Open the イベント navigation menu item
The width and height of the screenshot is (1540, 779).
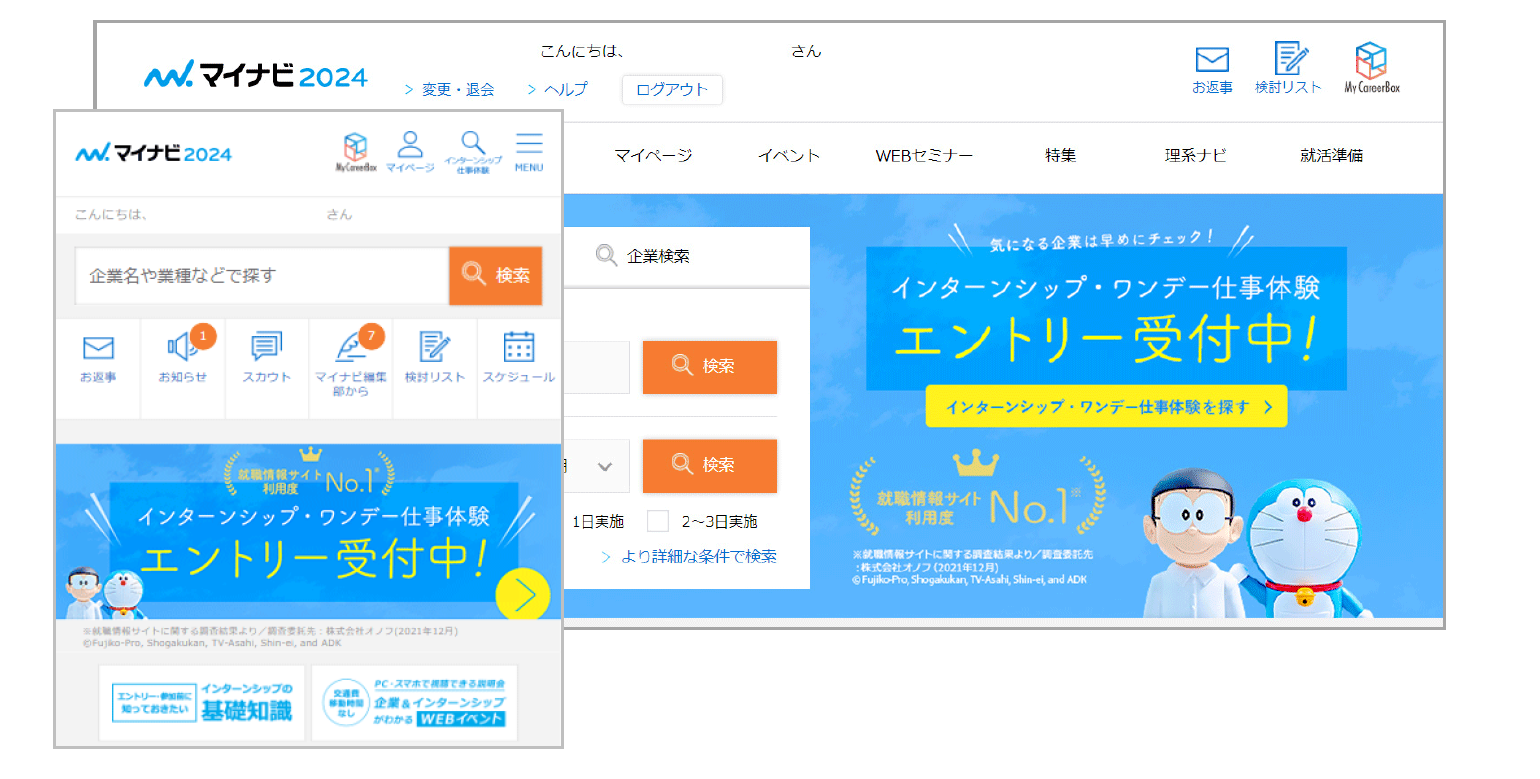point(789,156)
